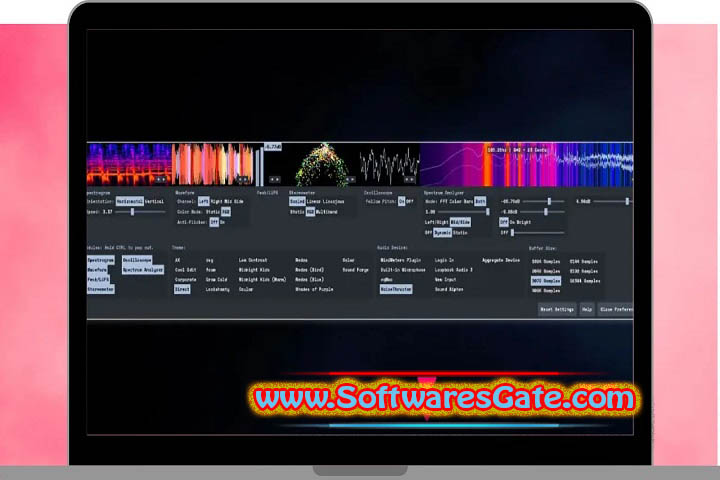The height and width of the screenshot is (480, 720).
Task: Select Bright option in Spectrum Analyzer
Action: (524, 222)
